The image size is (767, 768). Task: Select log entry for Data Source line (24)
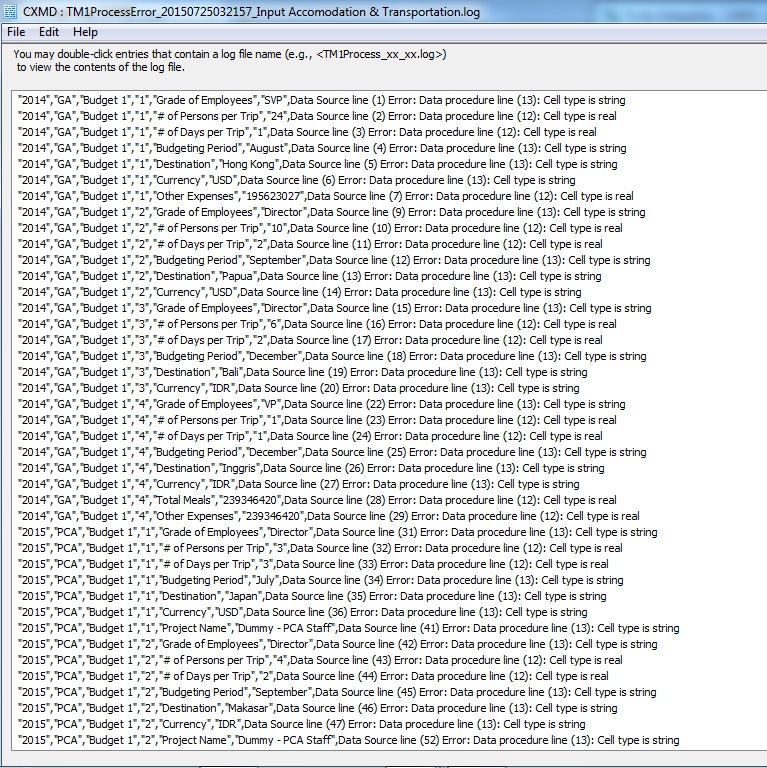[311, 436]
